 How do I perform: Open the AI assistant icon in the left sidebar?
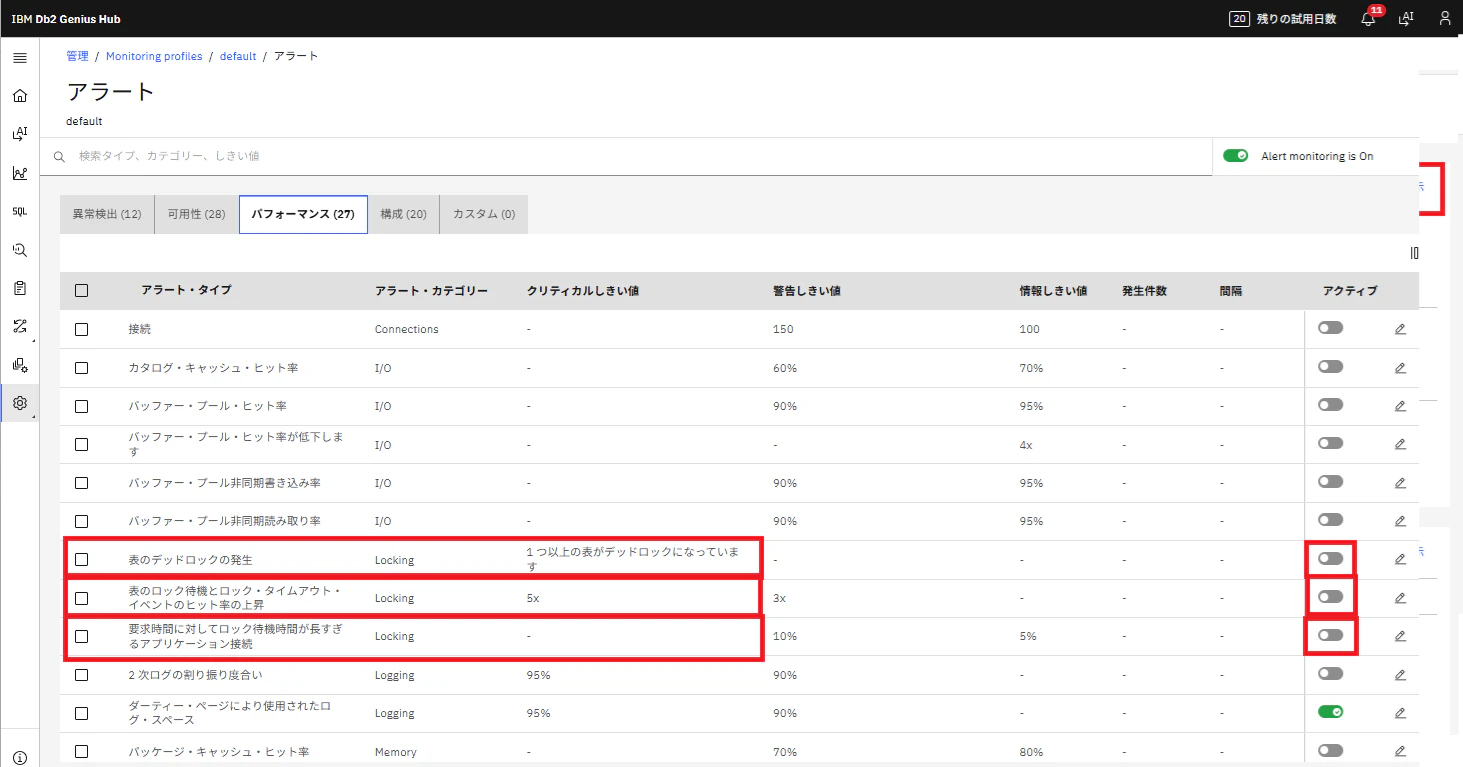(x=20, y=134)
